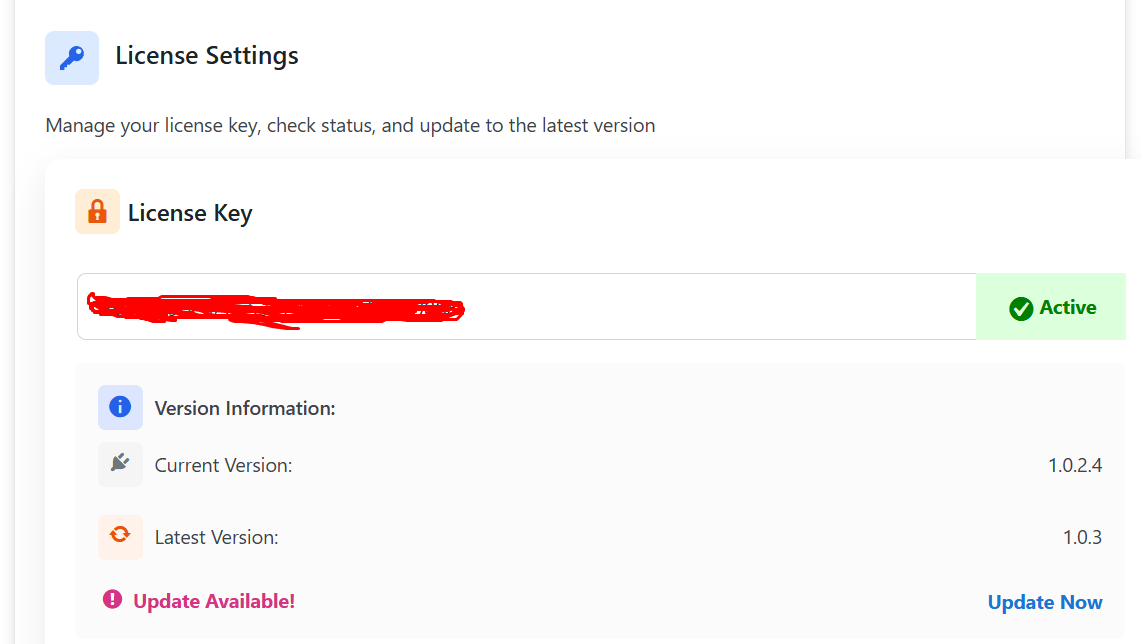
Task: Click the Version Information label
Action: pyautogui.click(x=245, y=408)
